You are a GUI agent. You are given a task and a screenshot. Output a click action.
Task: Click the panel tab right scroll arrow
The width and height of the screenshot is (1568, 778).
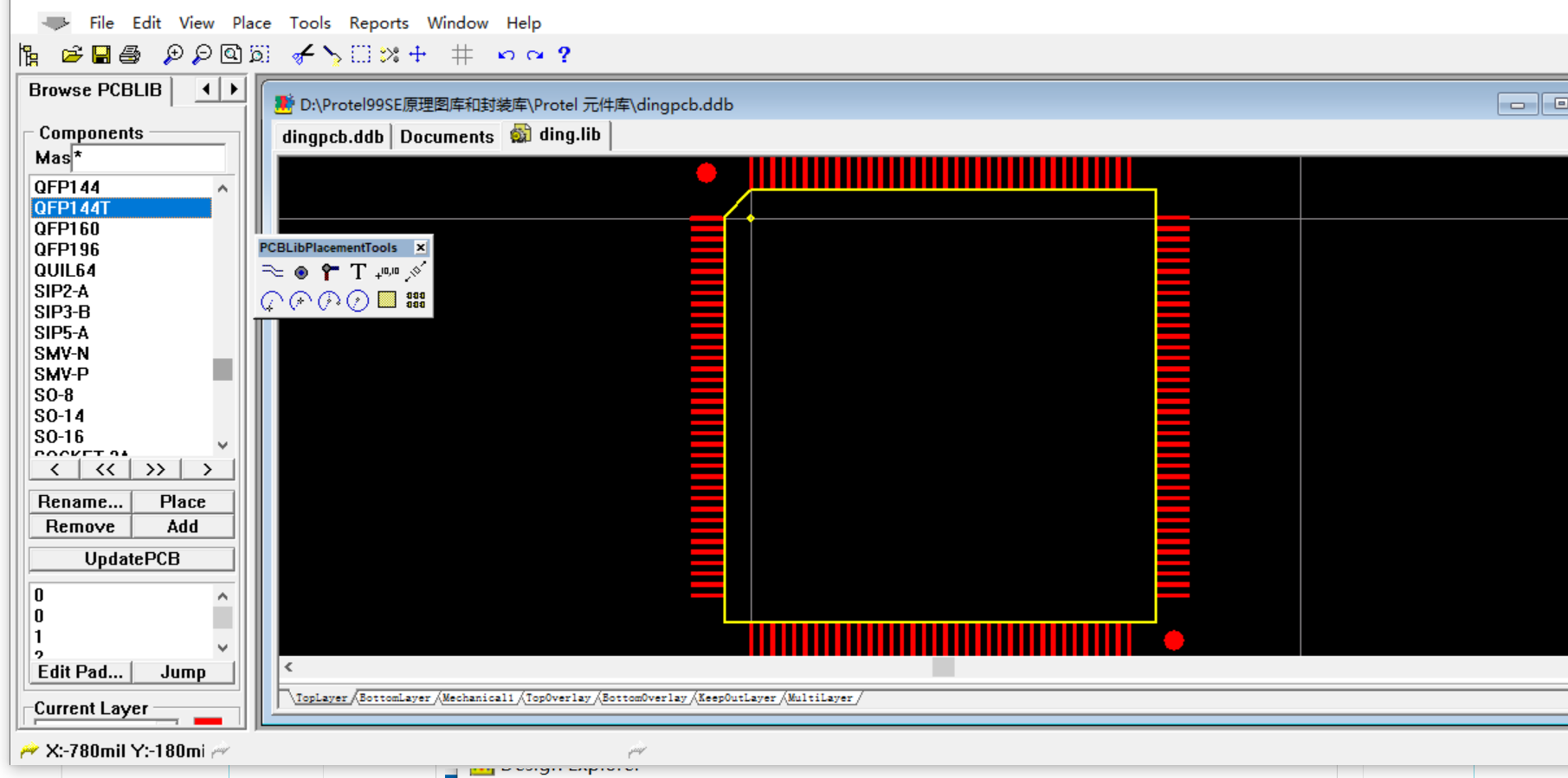click(x=234, y=89)
